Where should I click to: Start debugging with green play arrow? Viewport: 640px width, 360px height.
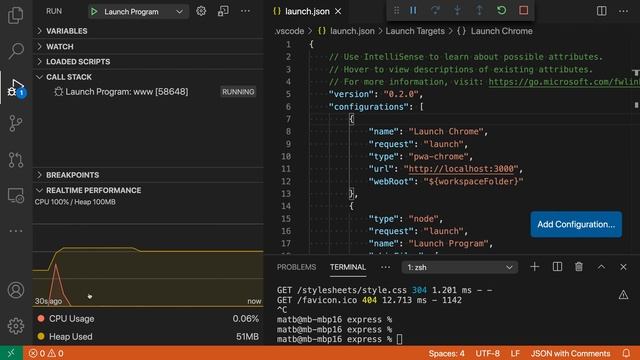94,11
